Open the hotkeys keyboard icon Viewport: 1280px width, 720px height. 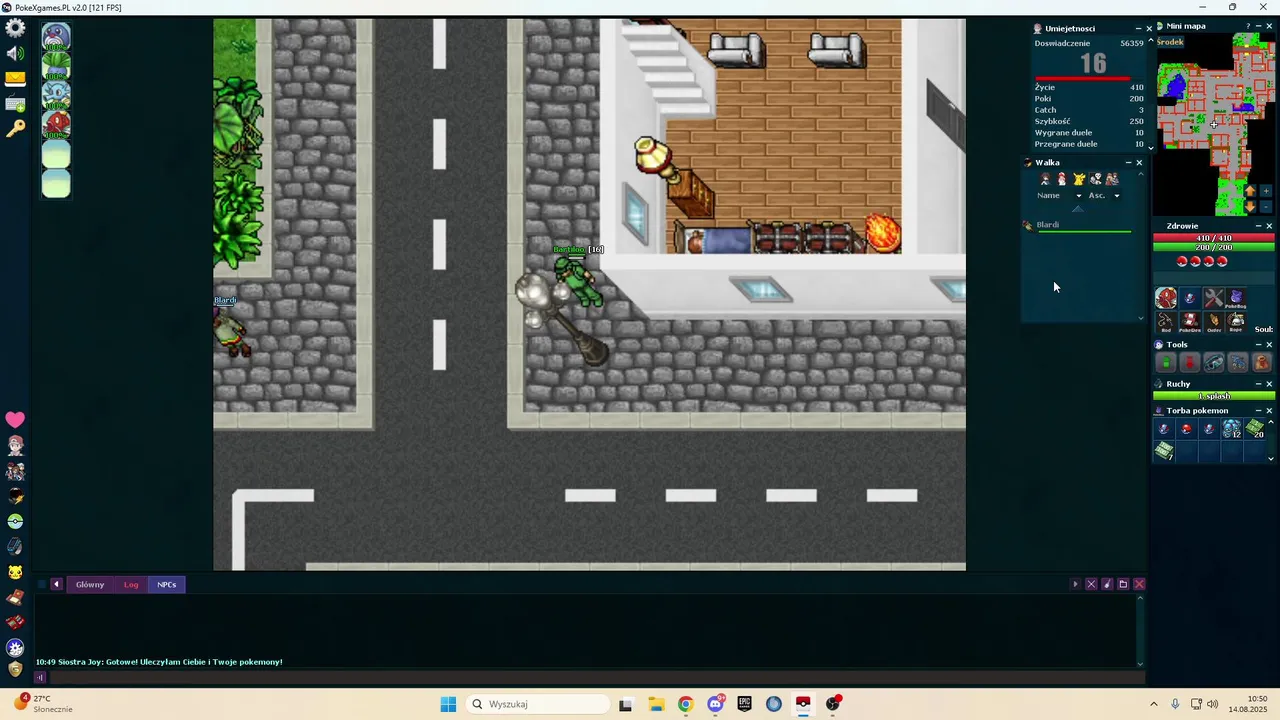(x=15, y=104)
